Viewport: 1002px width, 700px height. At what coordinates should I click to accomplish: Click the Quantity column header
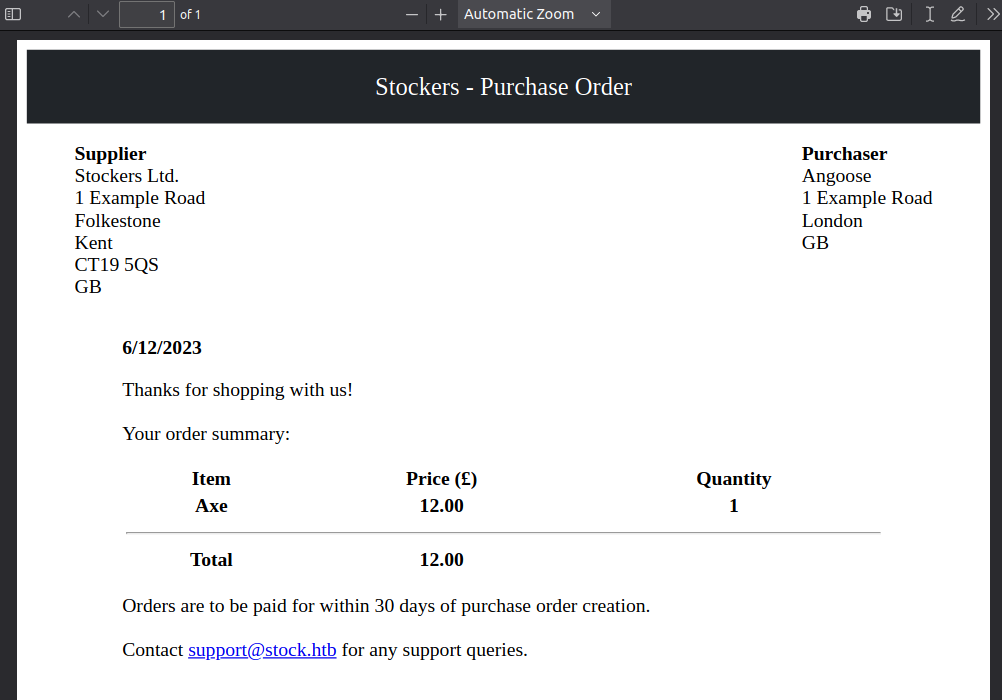pos(733,479)
